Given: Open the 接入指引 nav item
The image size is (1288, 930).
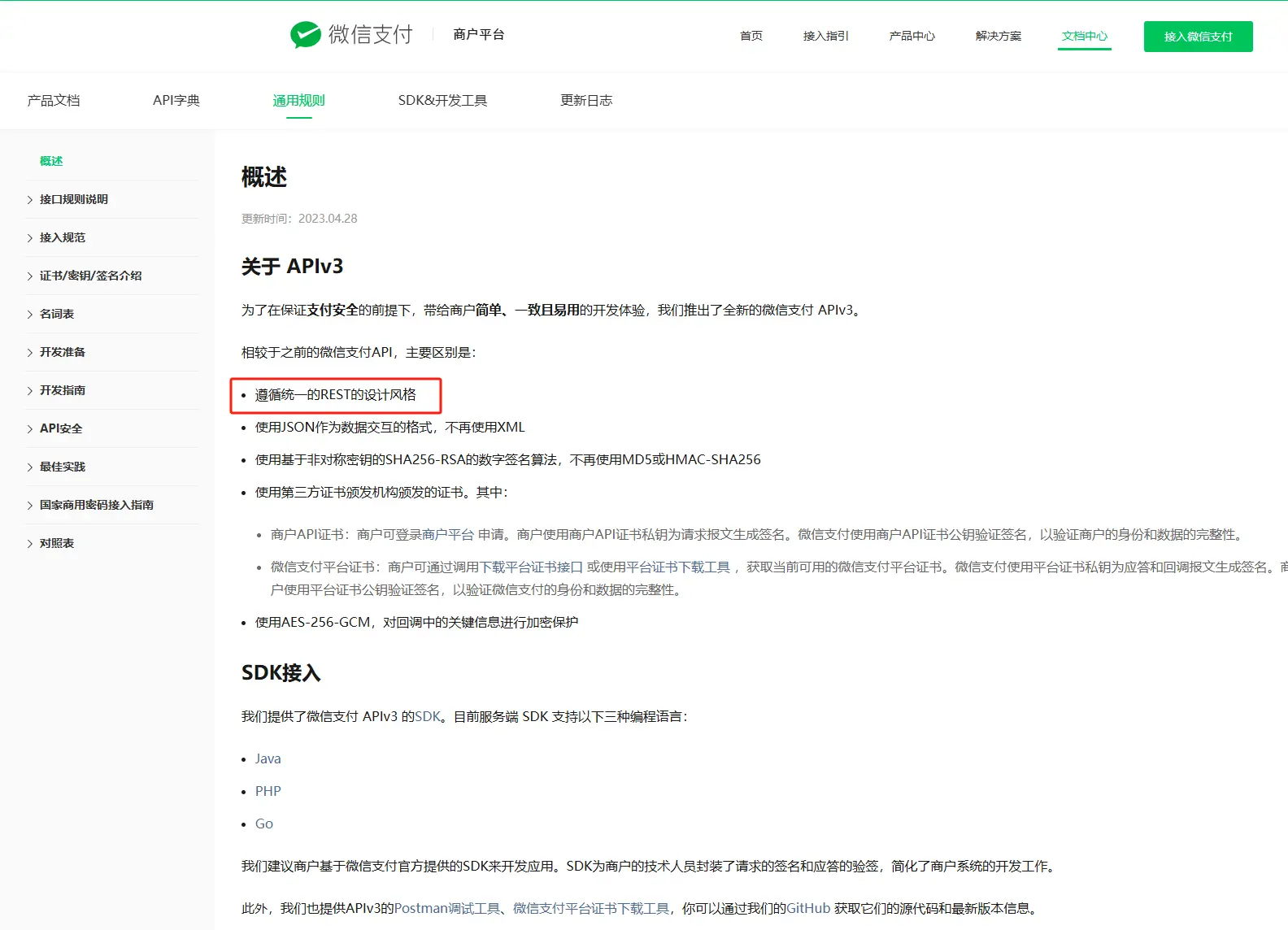Looking at the screenshot, I should pos(825,36).
